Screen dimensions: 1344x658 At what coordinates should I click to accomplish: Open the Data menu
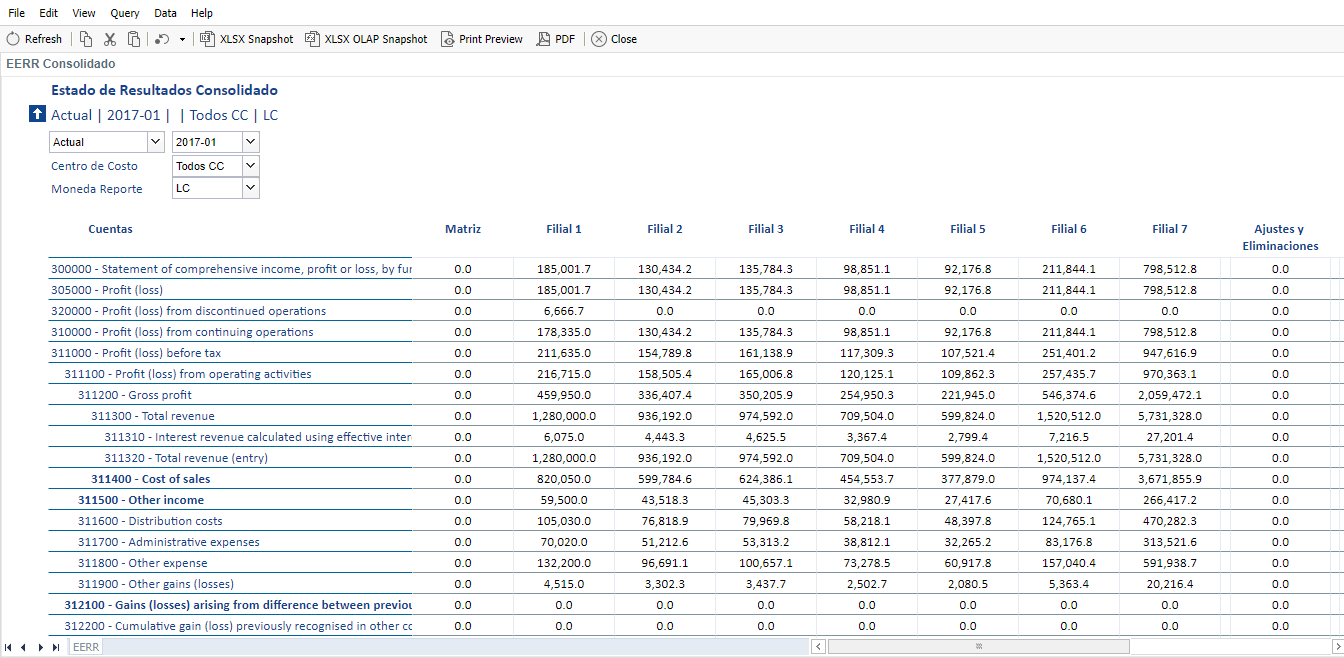166,13
